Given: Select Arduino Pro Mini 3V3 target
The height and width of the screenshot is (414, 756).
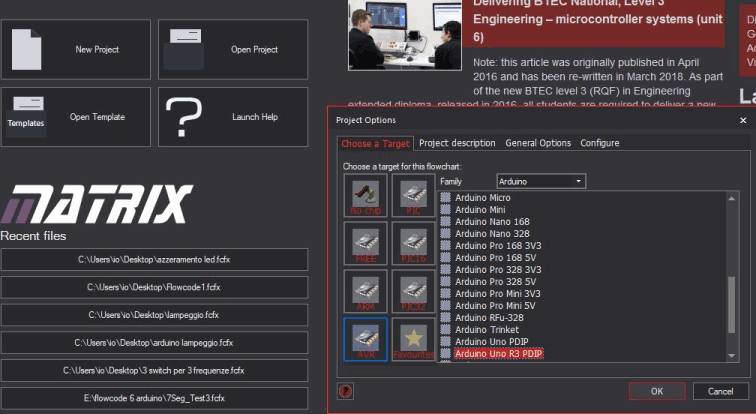Looking at the screenshot, I should (498, 294).
